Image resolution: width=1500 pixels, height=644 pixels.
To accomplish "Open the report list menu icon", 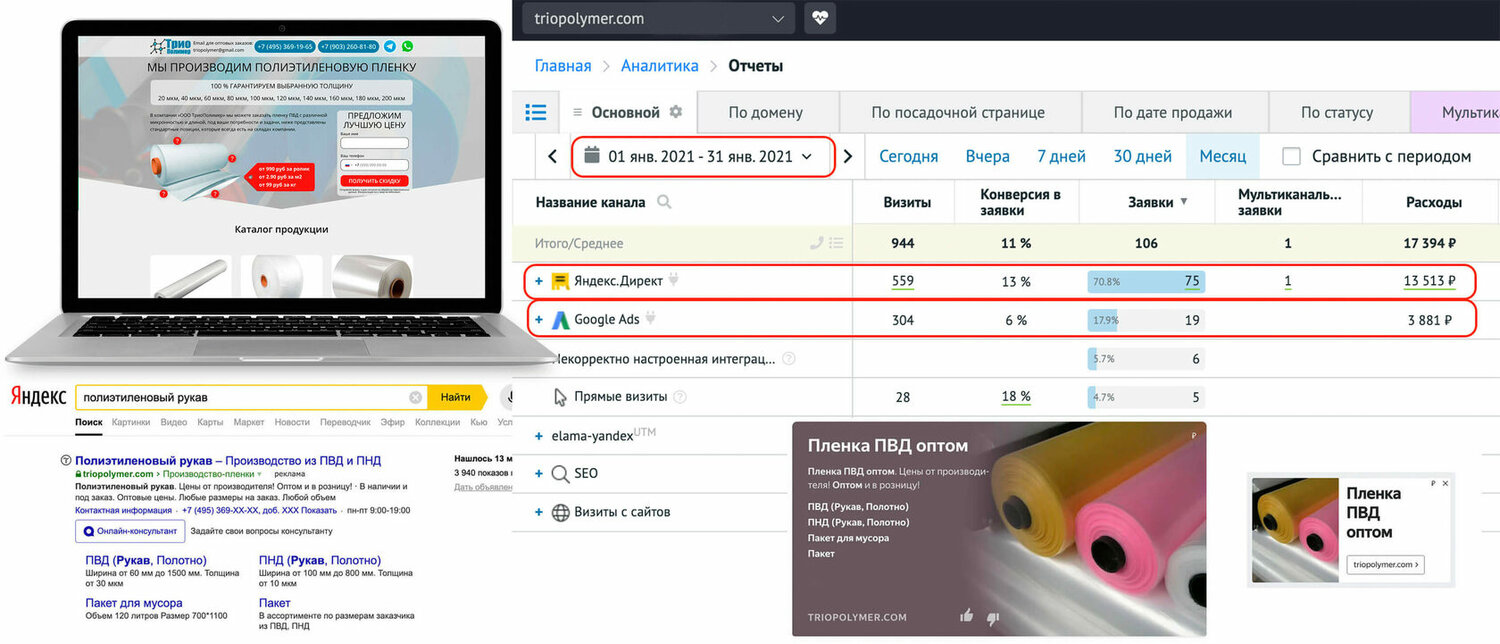I will pos(536,113).
